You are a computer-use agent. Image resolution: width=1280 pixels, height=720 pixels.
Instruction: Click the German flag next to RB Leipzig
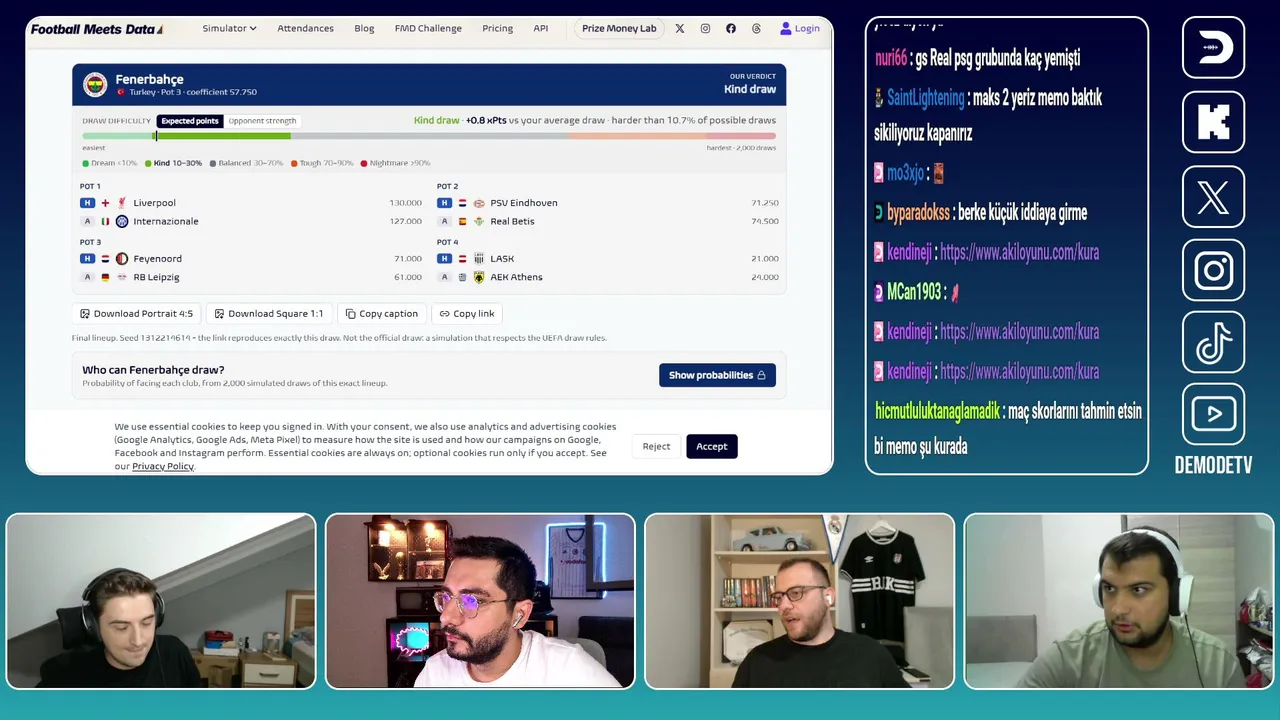click(105, 277)
